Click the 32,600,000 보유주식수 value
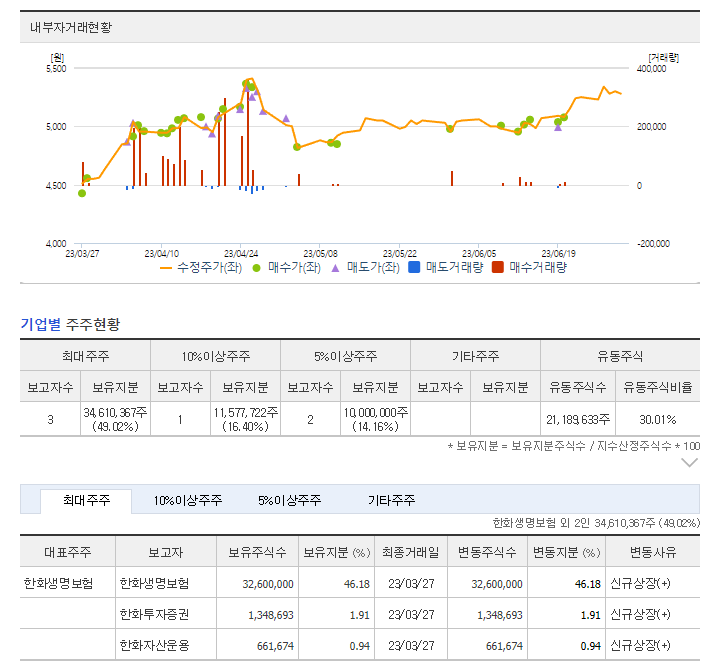Viewport: 715px width, 670px height. click(268, 584)
